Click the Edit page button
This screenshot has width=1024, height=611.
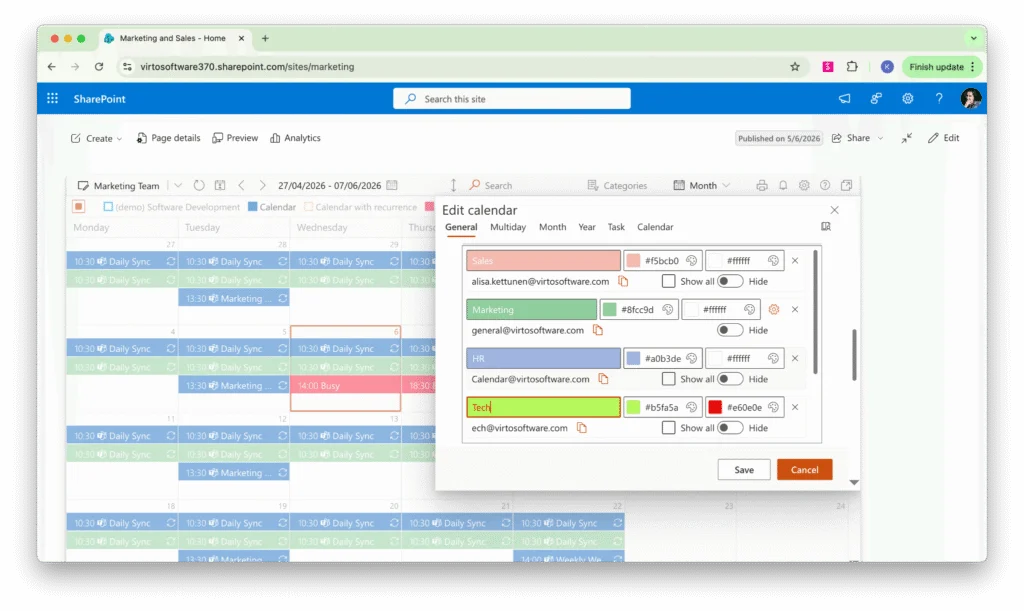(944, 138)
